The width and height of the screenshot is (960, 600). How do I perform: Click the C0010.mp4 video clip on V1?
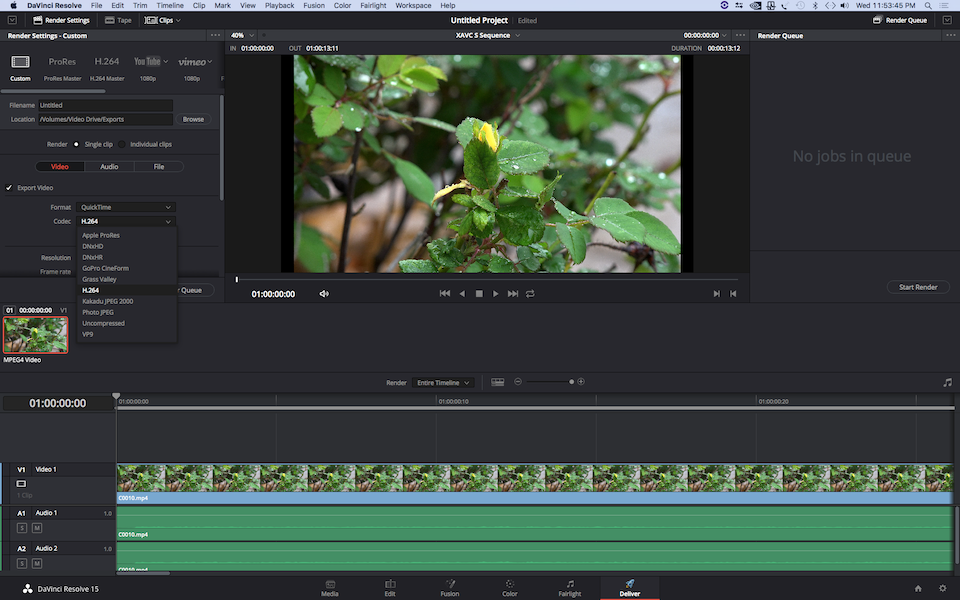coord(534,484)
